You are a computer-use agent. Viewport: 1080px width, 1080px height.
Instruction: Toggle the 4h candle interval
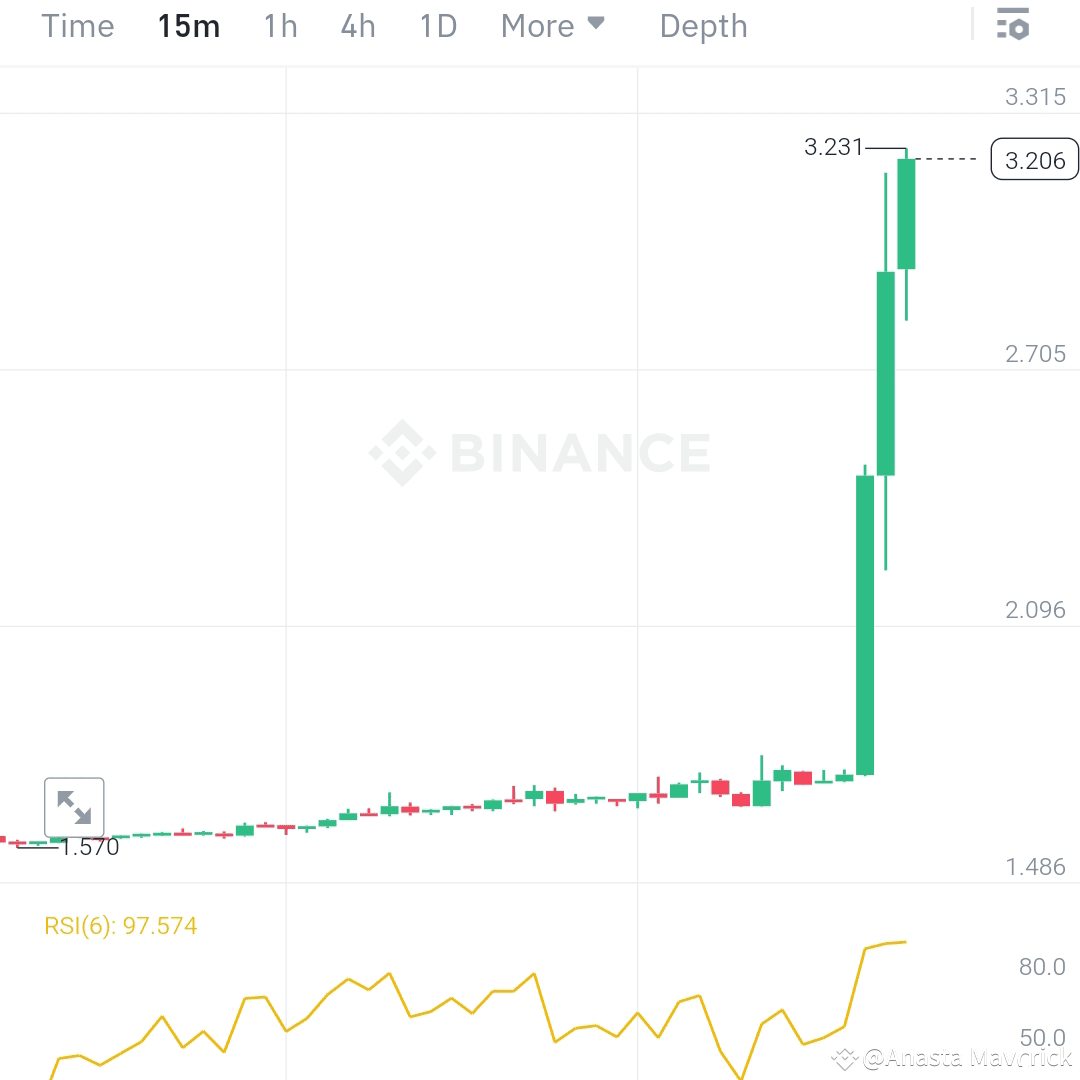[357, 26]
